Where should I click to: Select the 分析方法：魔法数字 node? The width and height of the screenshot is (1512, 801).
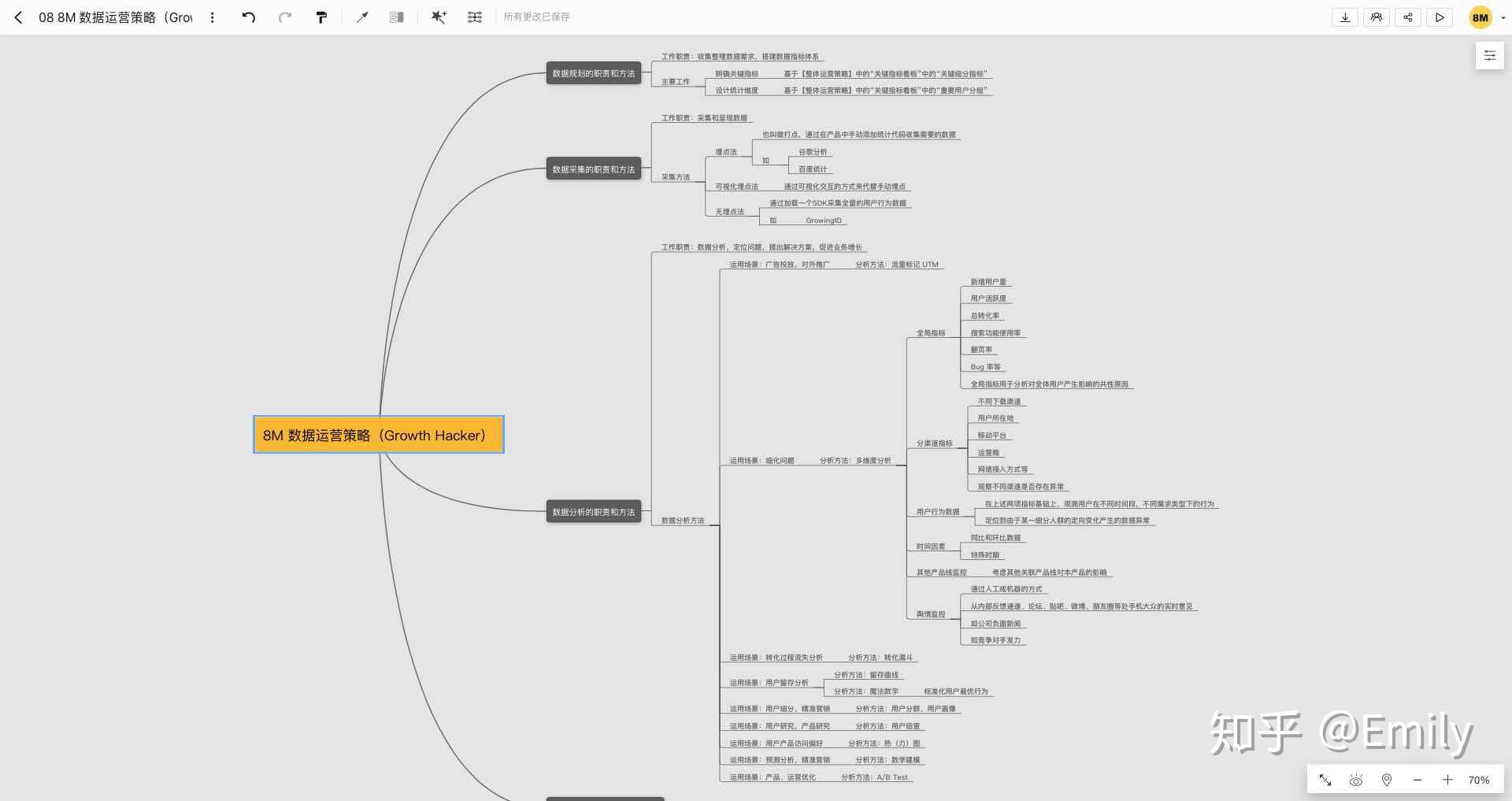[x=866, y=692]
